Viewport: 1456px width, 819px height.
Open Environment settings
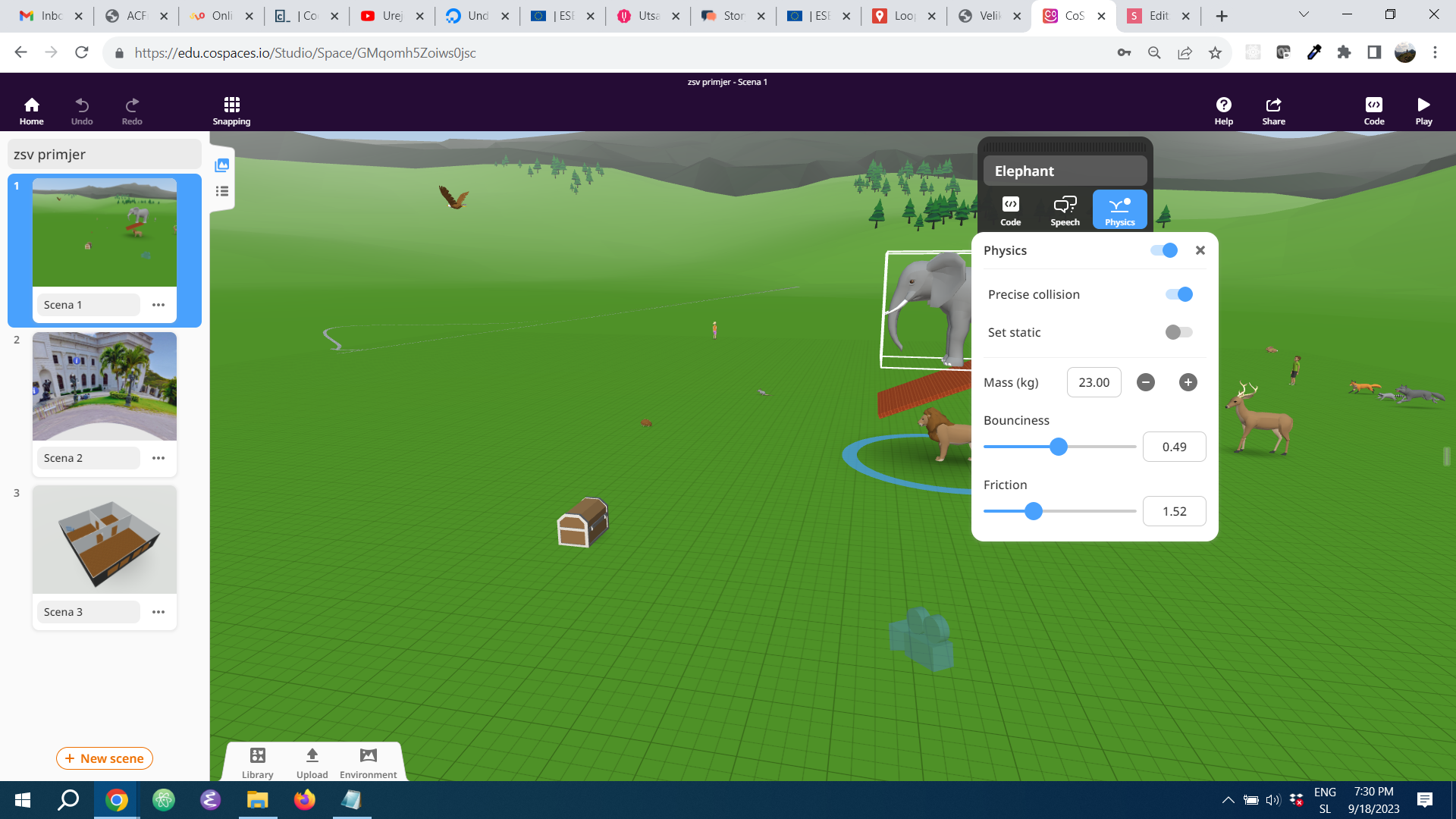[x=368, y=762]
